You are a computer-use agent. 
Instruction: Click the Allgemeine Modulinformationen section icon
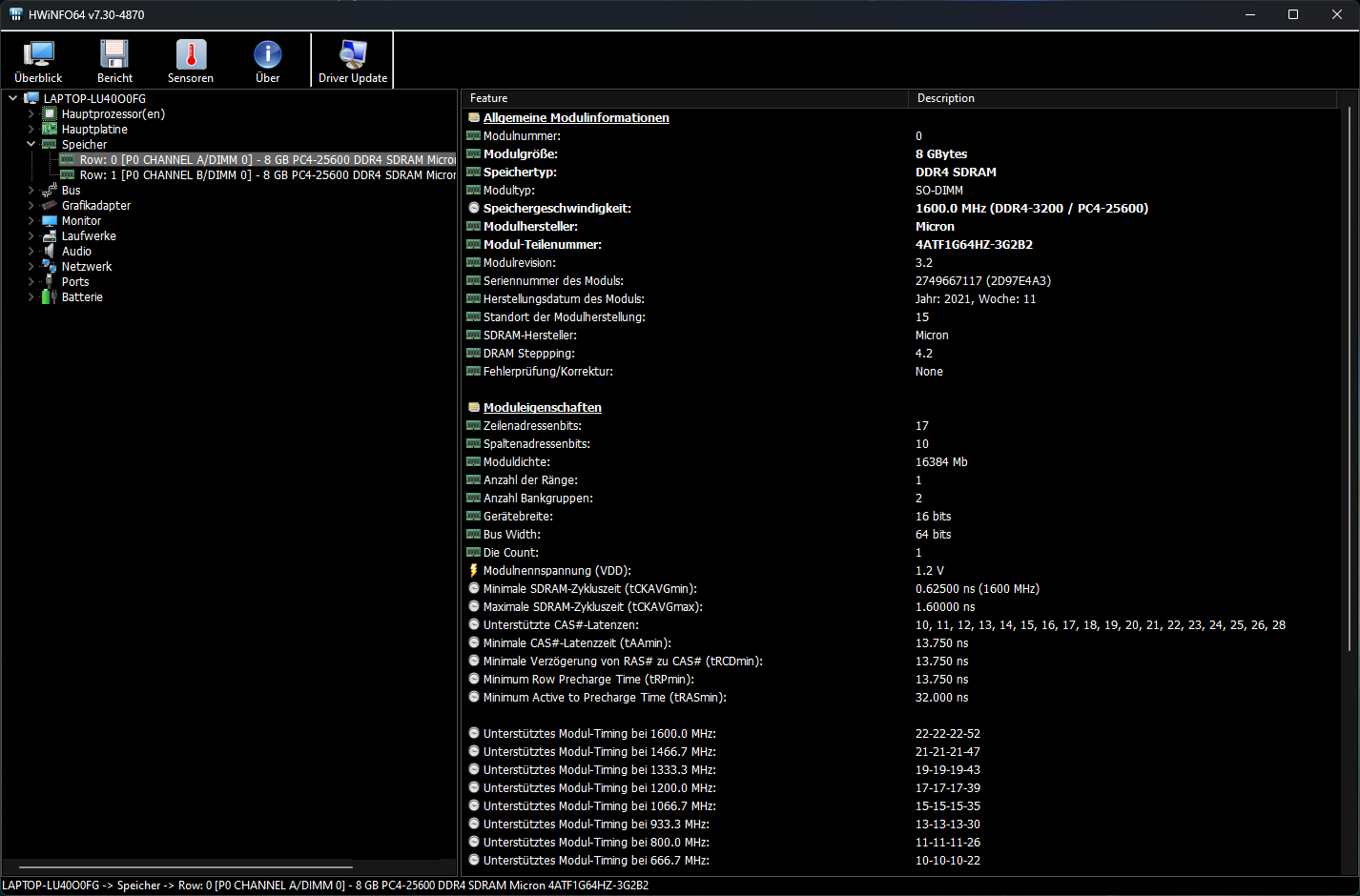point(474,117)
